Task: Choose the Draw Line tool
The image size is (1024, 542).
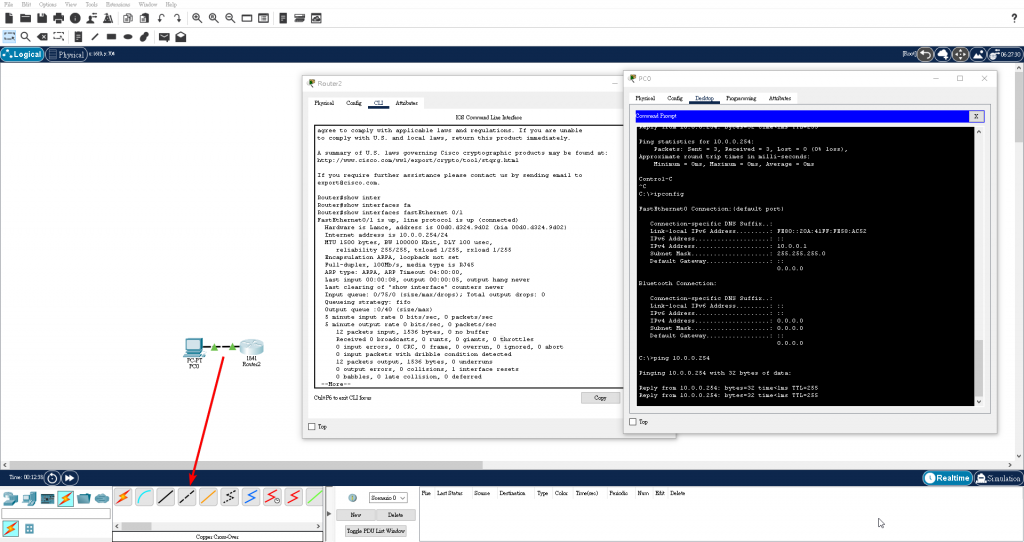Action: (95, 37)
